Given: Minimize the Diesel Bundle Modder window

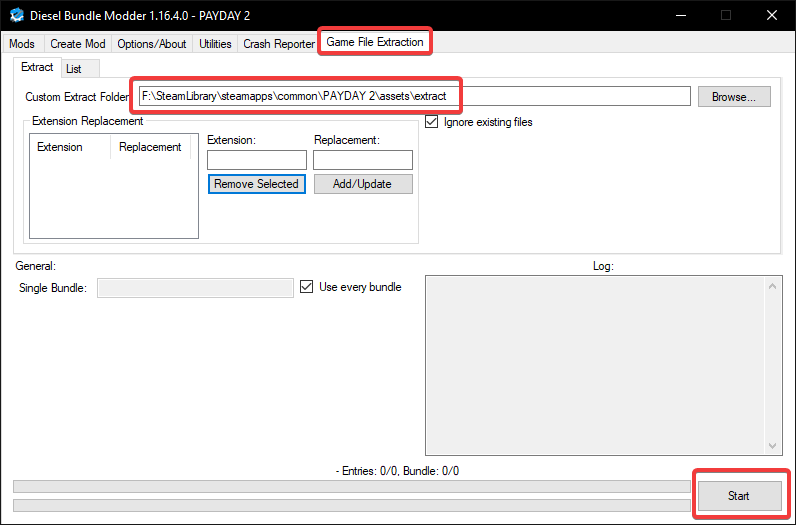Looking at the screenshot, I should coord(681,15).
